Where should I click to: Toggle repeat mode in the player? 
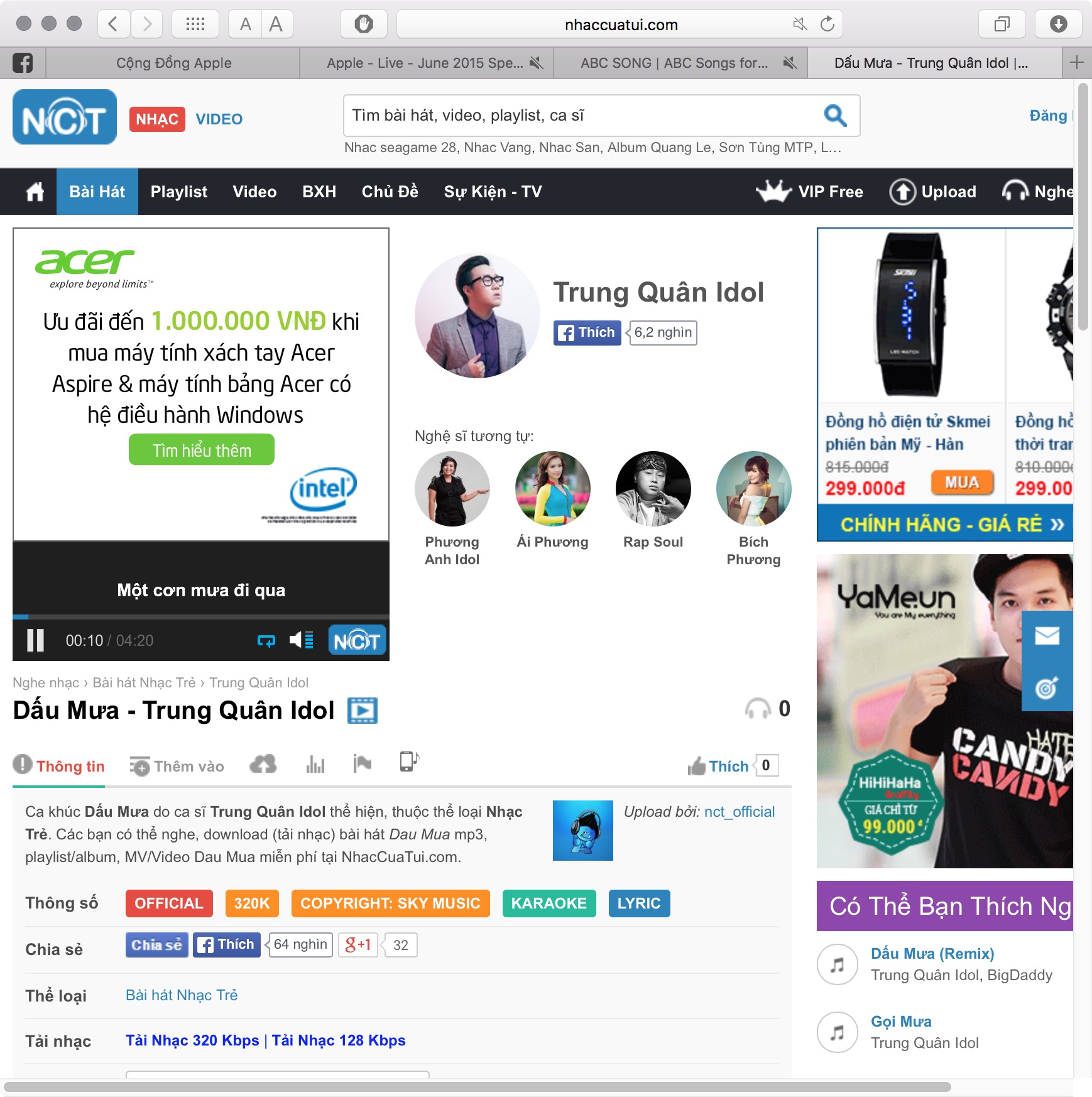pyautogui.click(x=266, y=640)
